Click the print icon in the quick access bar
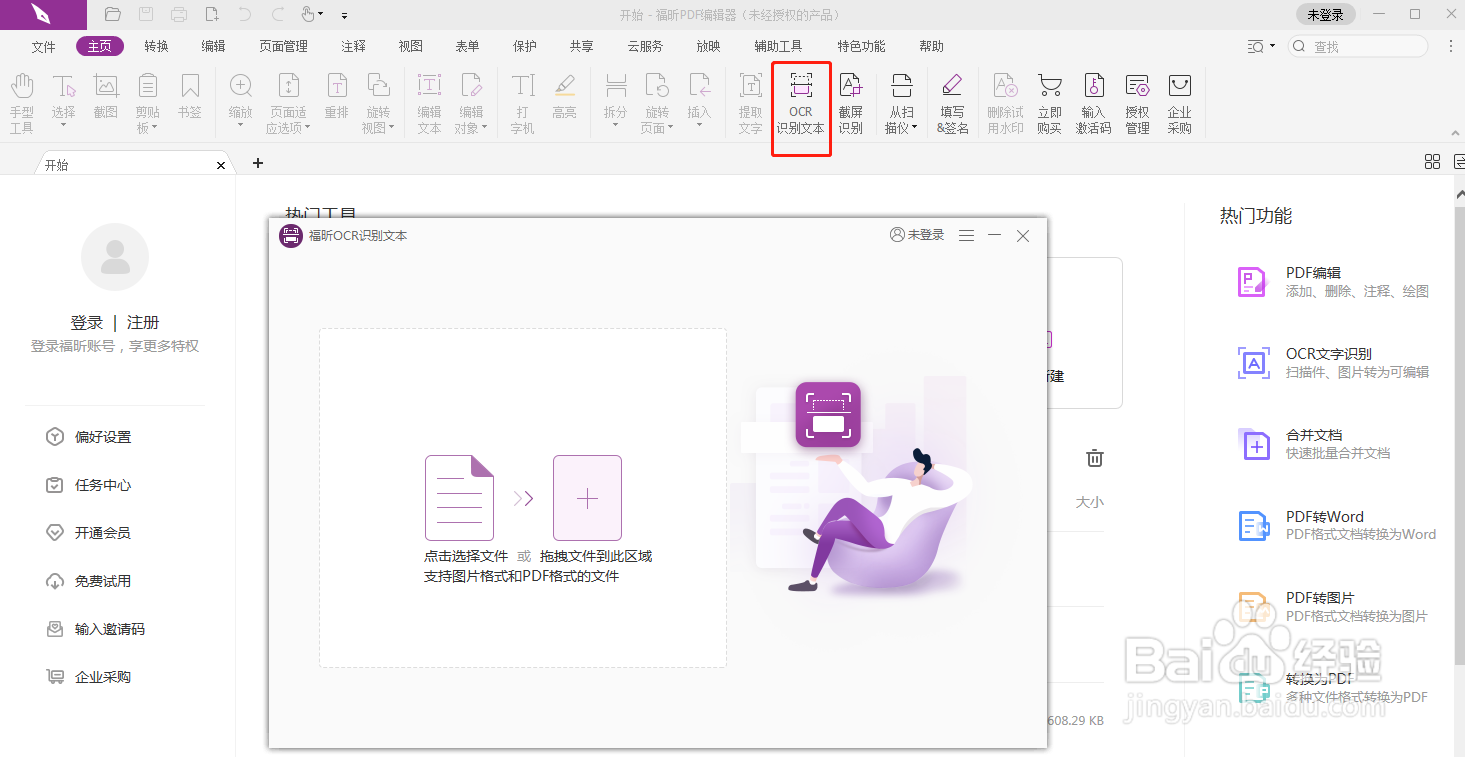Viewport: 1465px width, 757px height. coord(179,14)
